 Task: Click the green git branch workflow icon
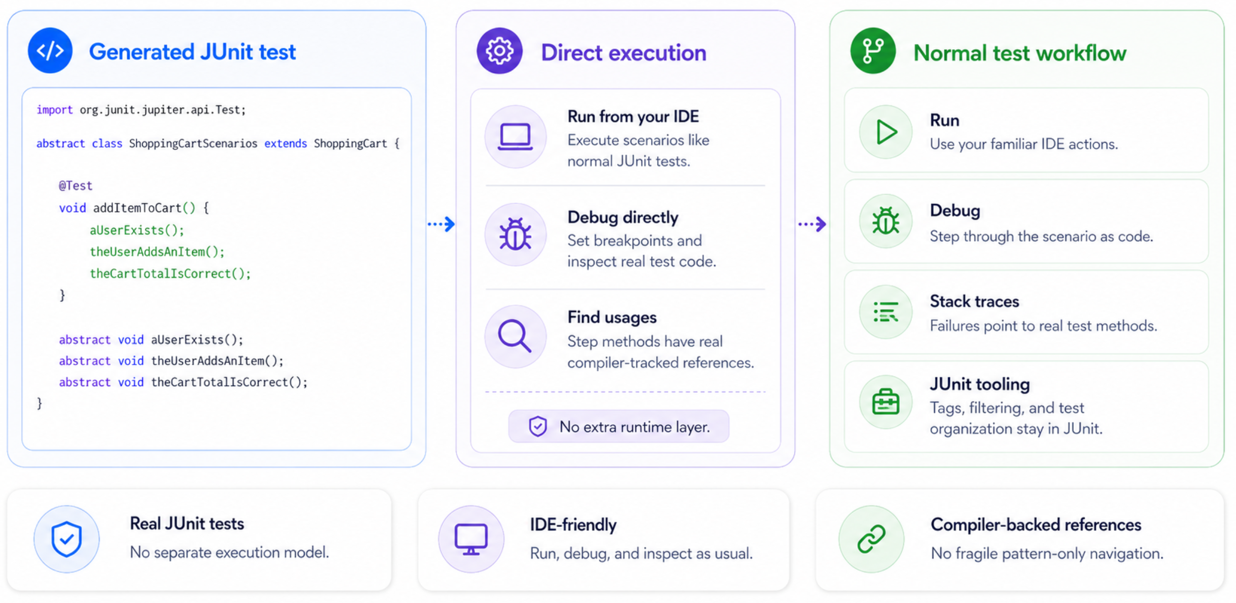coord(873,51)
